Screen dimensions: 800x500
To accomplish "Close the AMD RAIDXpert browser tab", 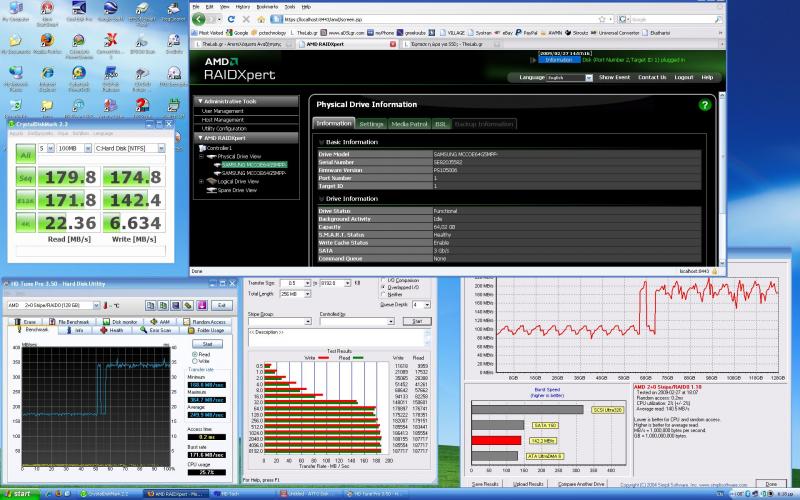I will click(393, 44).
